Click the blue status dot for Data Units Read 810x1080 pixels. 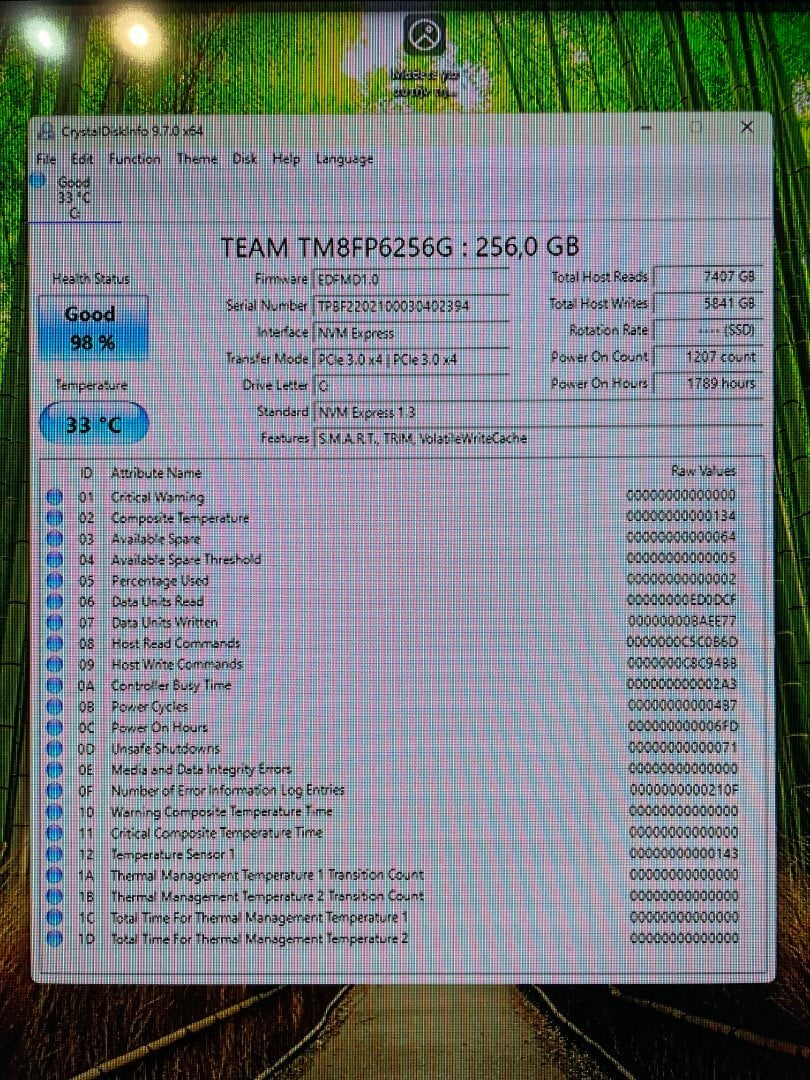pos(54,601)
